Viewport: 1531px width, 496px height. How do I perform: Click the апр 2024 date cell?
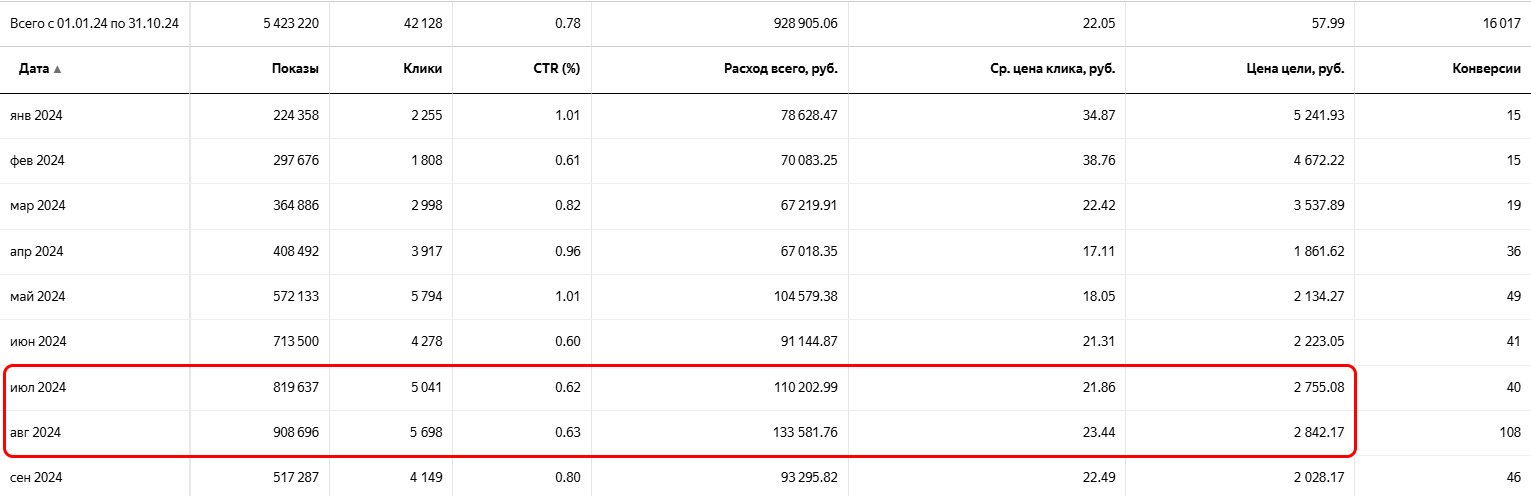pyautogui.click(x=37, y=250)
